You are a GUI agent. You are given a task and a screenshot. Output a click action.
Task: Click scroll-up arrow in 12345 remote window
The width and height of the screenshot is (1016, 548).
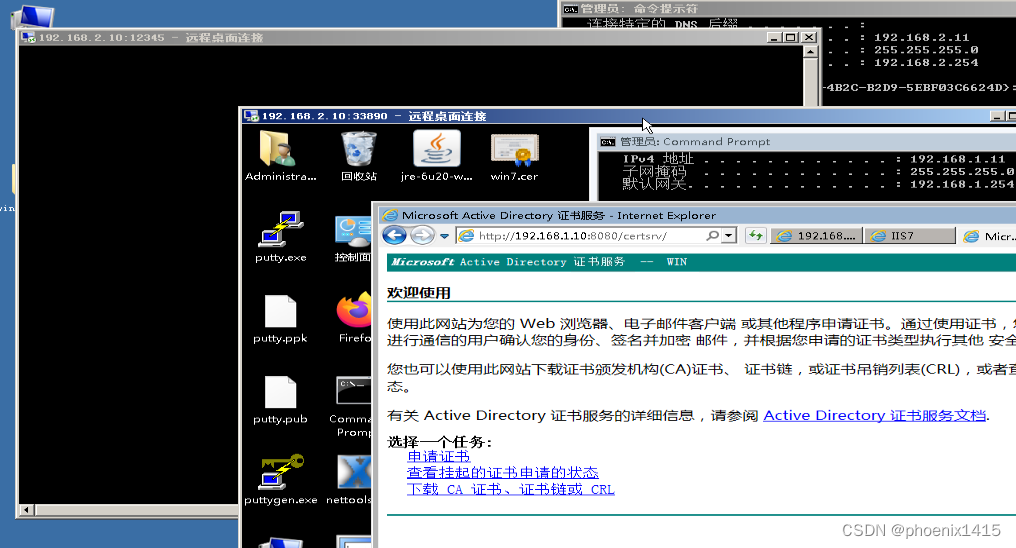(810, 52)
